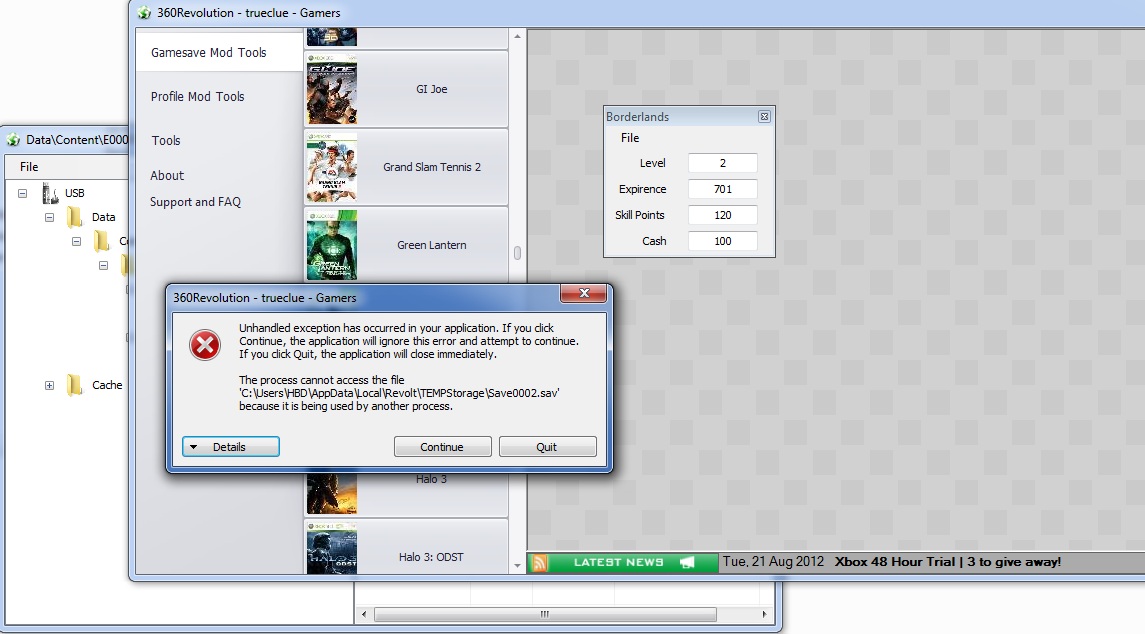
Task: Click the game list vertical scrollbar handle
Action: [517, 253]
